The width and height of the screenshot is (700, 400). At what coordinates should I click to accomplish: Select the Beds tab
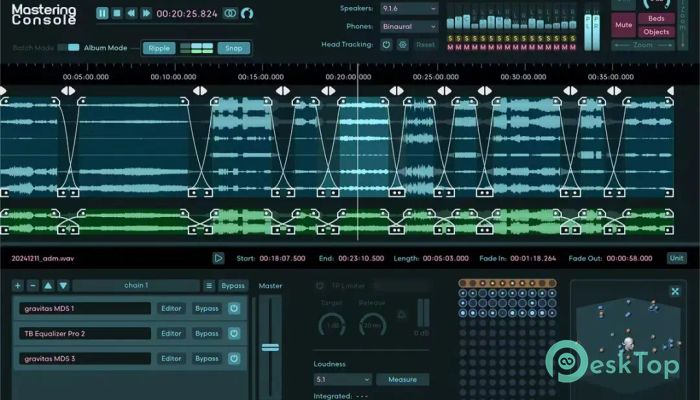[x=656, y=19]
